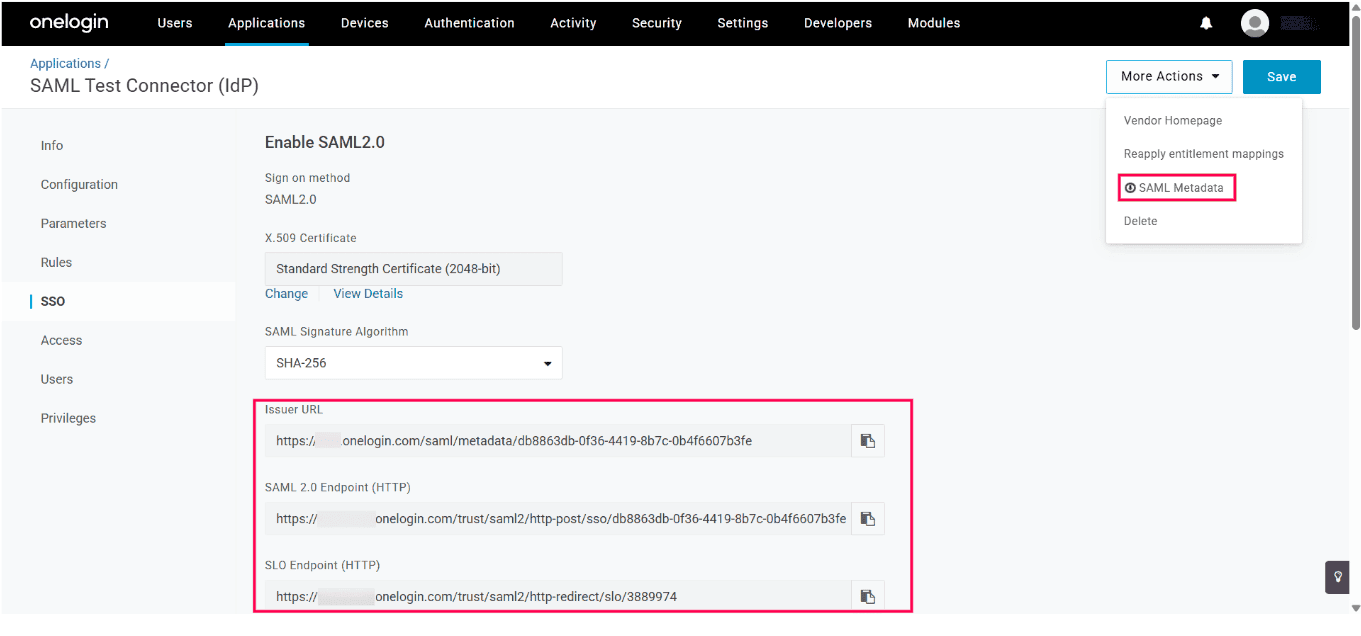Viewport: 1361px width, 636px height.
Task: Click the lightbulb help icon
Action: tap(1338, 577)
